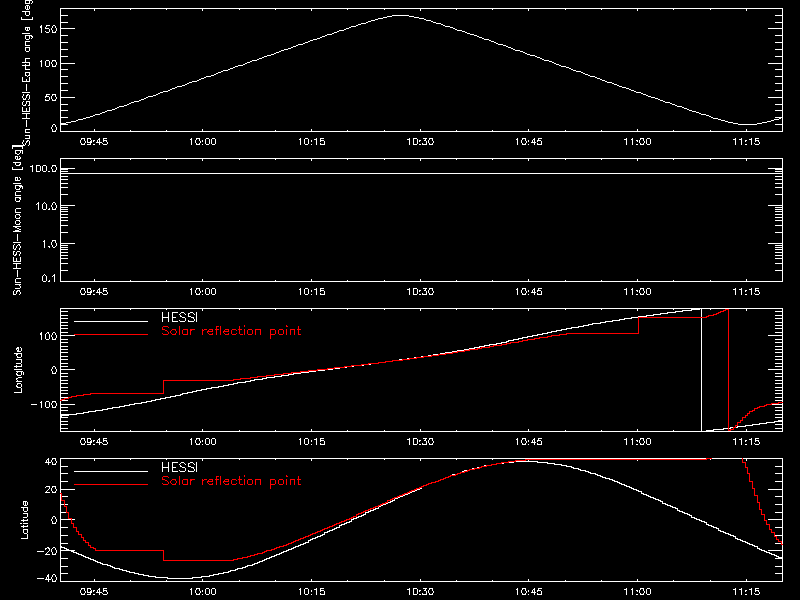Click red vertical wrap line in Longitude plot
800x600 pixels.
tap(728, 370)
